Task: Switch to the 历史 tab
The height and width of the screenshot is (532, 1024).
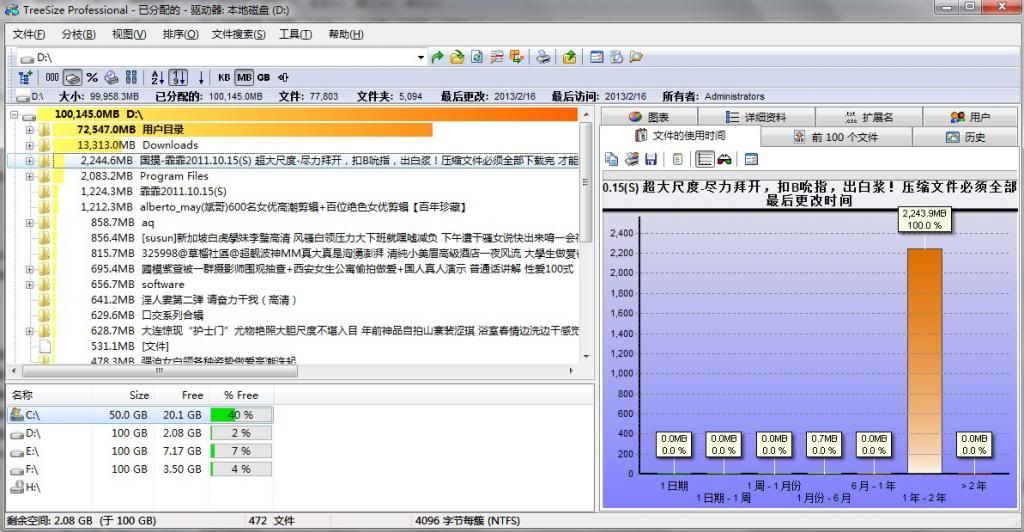Action: coord(965,137)
